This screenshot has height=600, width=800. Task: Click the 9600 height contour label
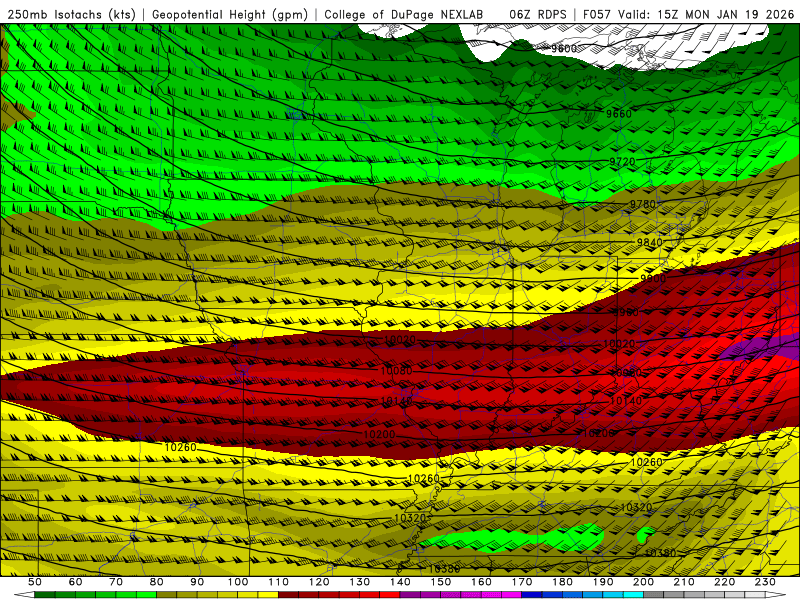(x=564, y=48)
